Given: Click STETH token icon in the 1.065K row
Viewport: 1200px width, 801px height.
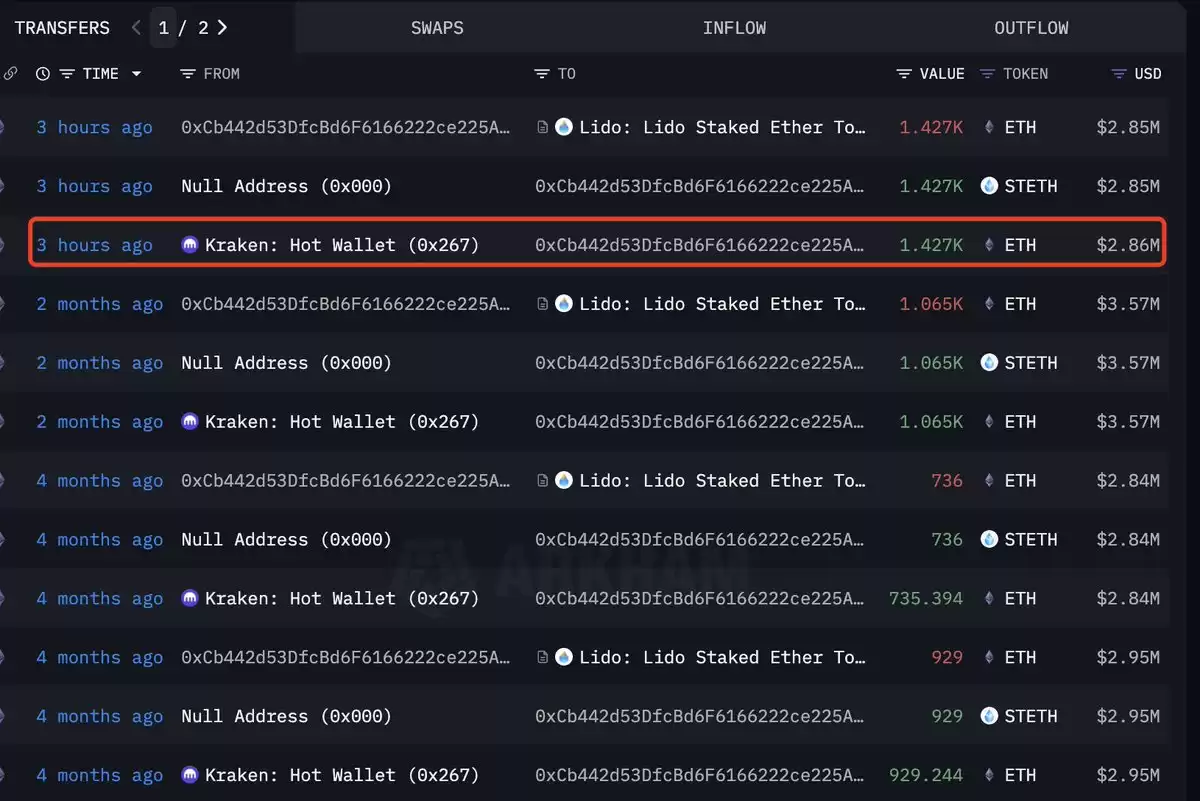Looking at the screenshot, I should [x=989, y=363].
